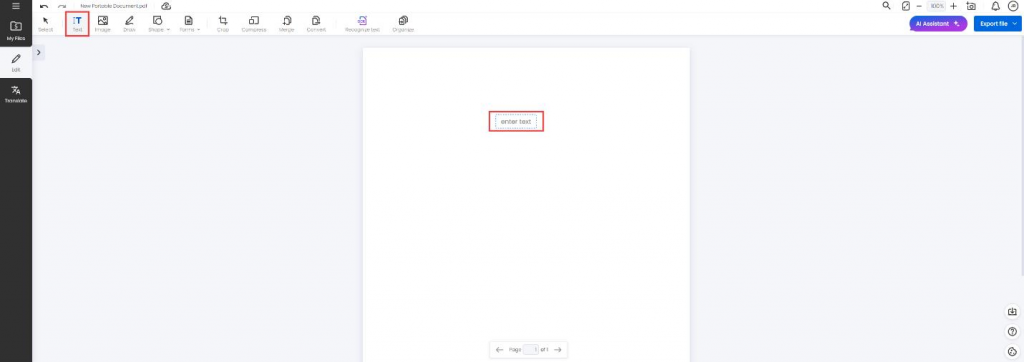
Task: Undo the last action
Action: point(44,6)
